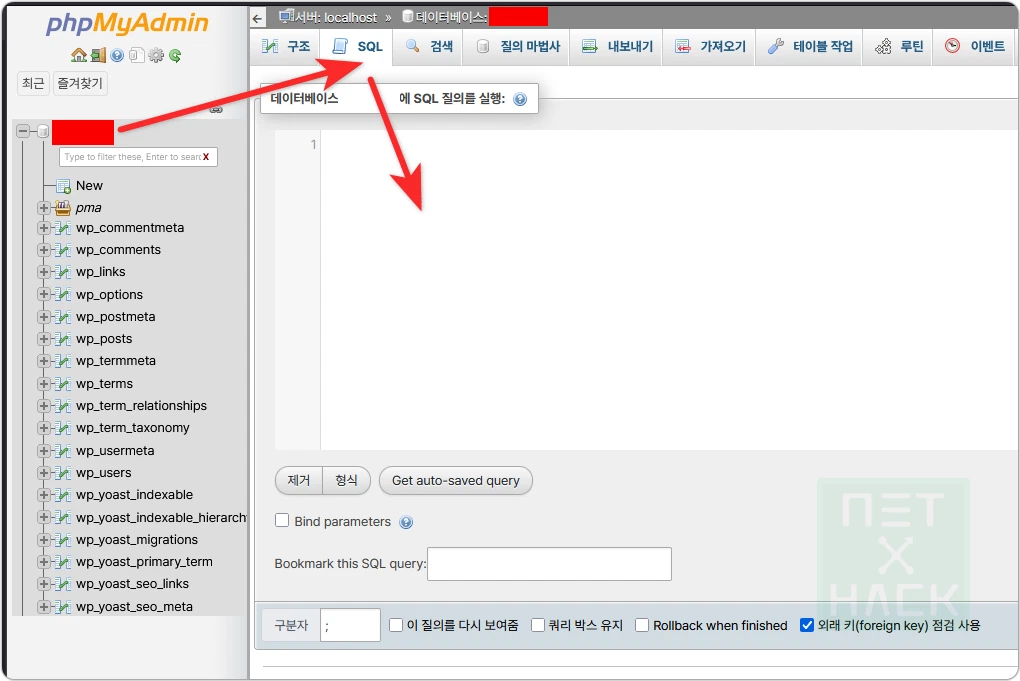Click the log out door icon

coord(98,56)
